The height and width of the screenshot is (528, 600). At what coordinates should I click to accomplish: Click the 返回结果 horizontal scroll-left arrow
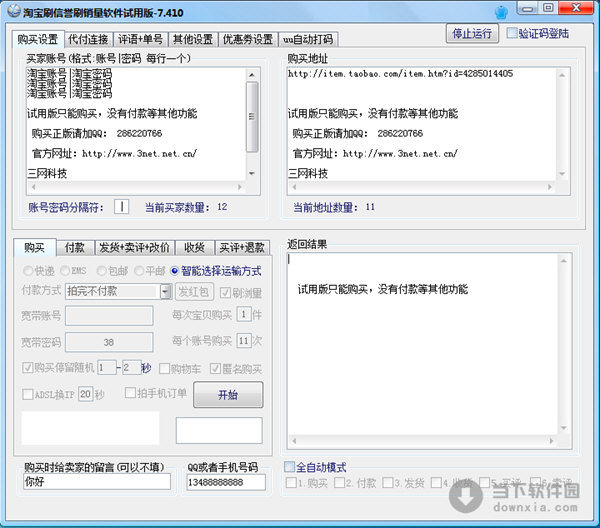[x=294, y=441]
